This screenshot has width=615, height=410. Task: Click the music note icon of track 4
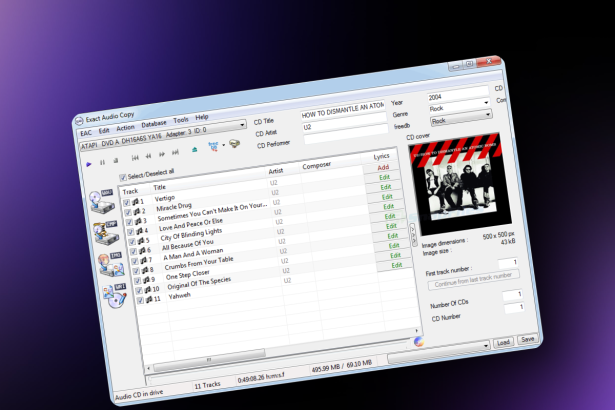(x=140, y=231)
